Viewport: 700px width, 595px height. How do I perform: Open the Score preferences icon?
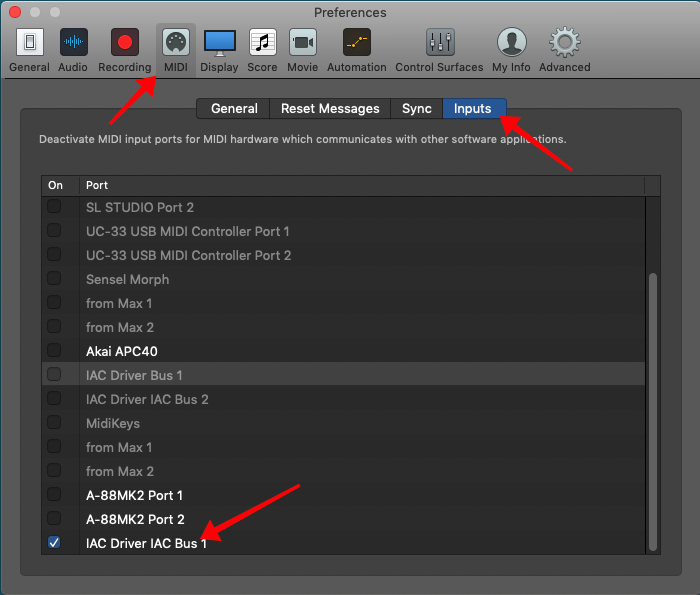point(263,42)
